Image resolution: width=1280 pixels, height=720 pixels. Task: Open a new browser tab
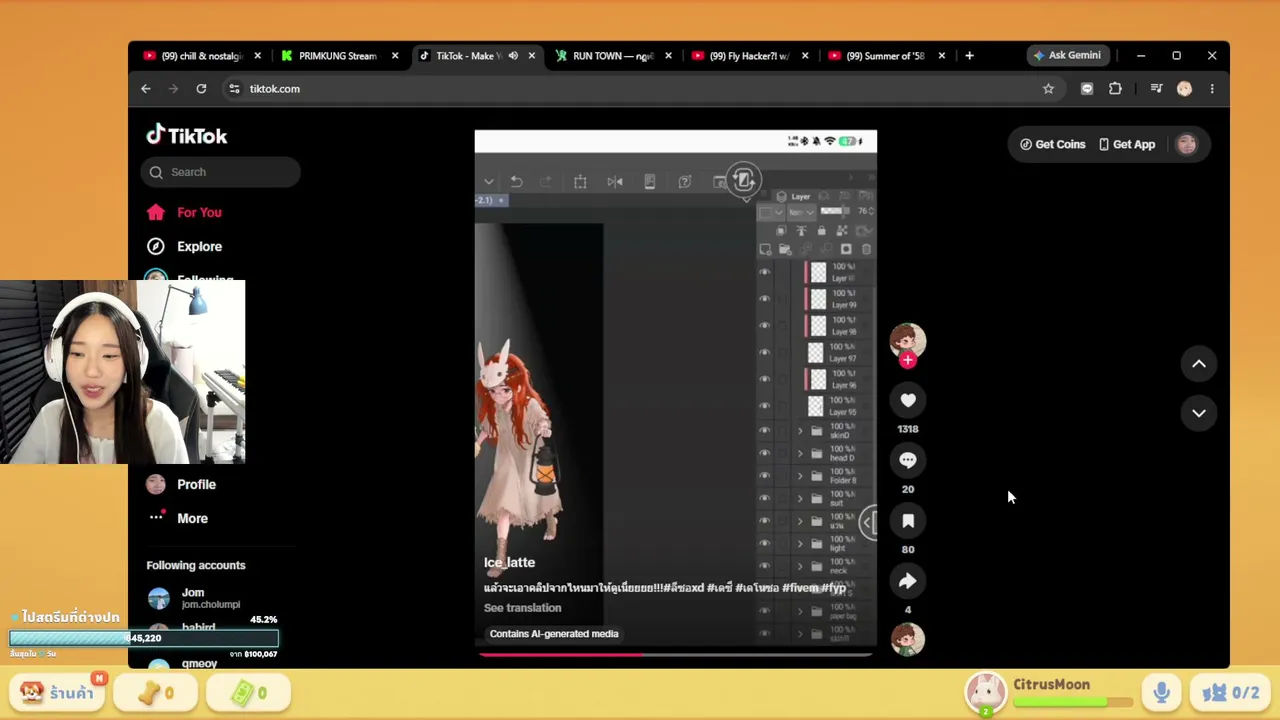(x=969, y=56)
